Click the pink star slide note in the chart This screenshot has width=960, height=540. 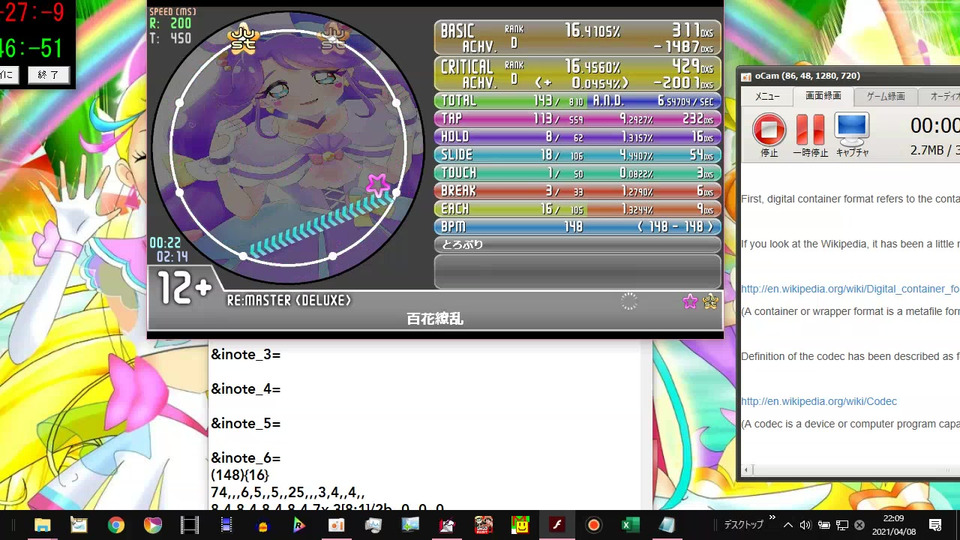378,184
